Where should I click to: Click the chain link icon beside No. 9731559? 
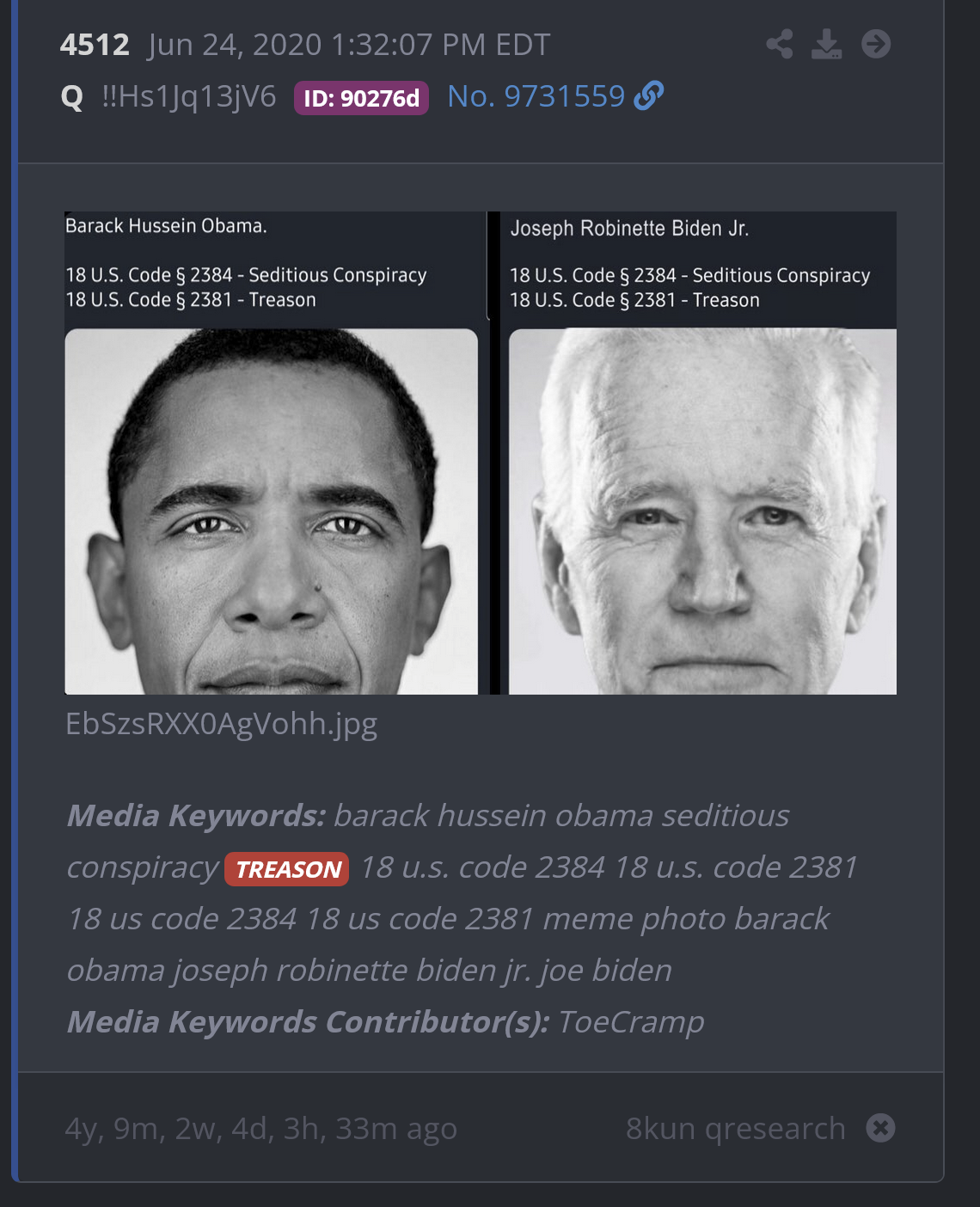click(649, 96)
